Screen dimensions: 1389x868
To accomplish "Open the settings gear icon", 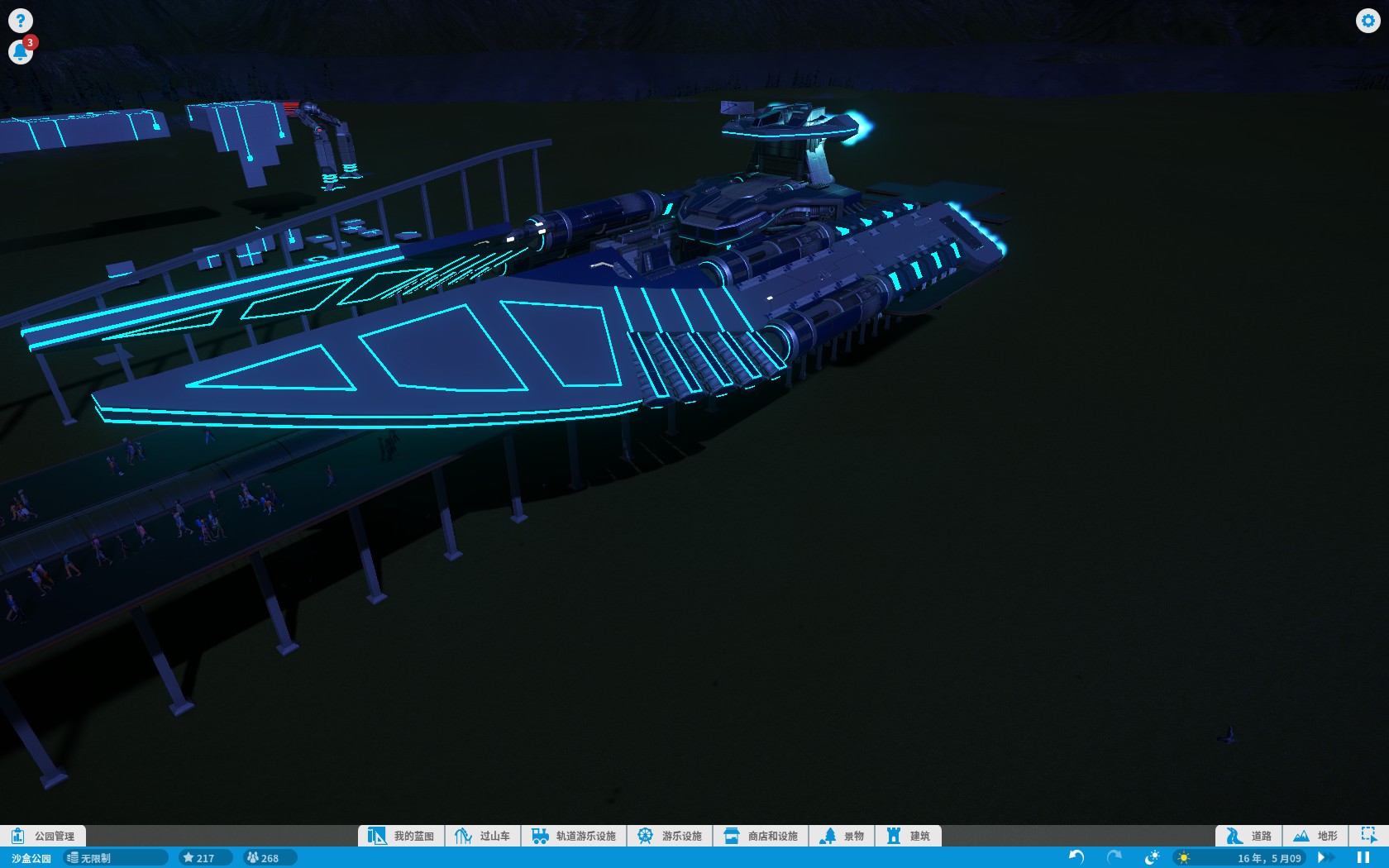I will [x=1368, y=21].
